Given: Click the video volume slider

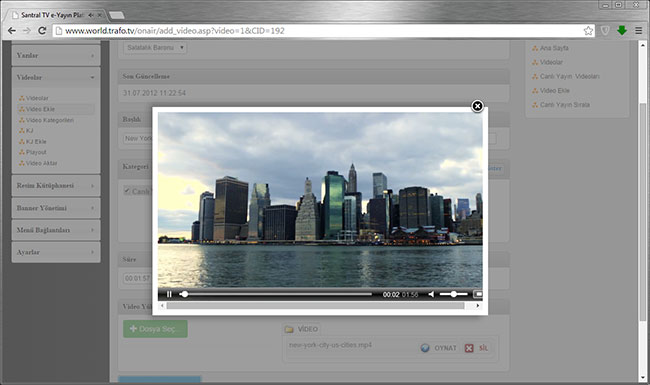Looking at the screenshot, I should tap(454, 294).
